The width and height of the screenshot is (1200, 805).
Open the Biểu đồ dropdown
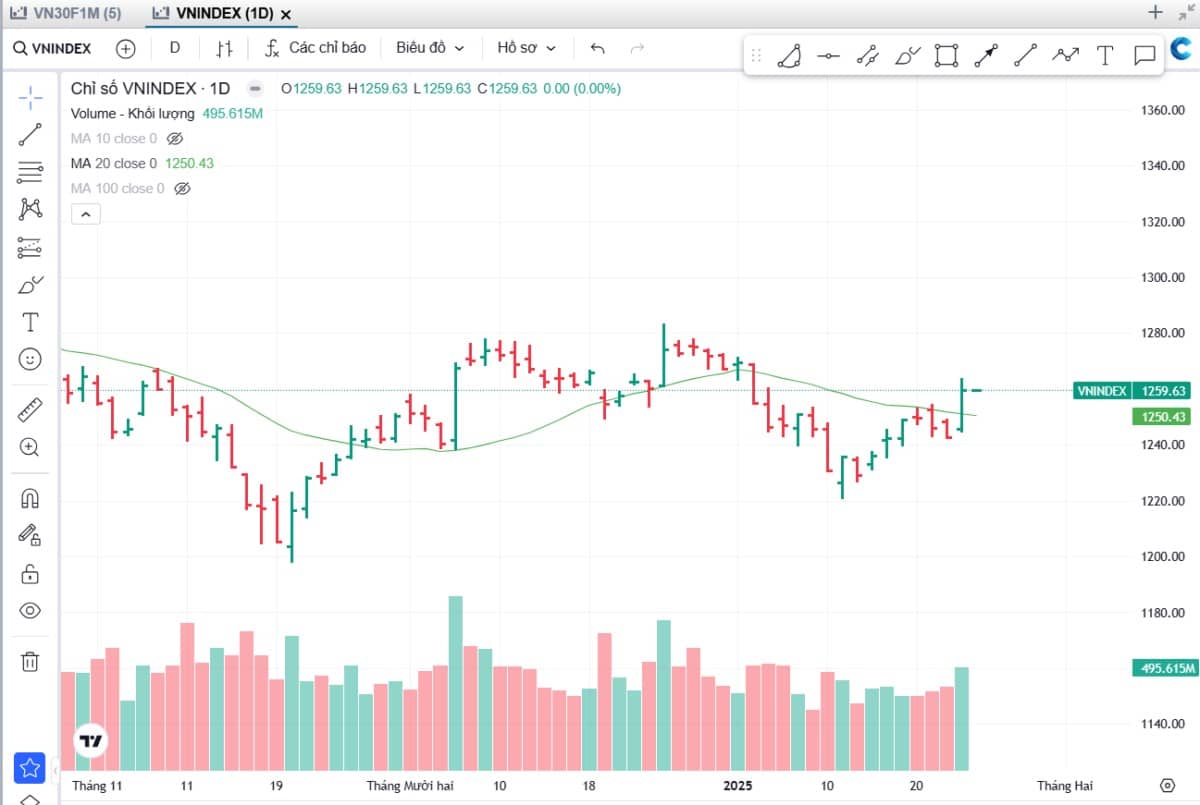[x=430, y=48]
